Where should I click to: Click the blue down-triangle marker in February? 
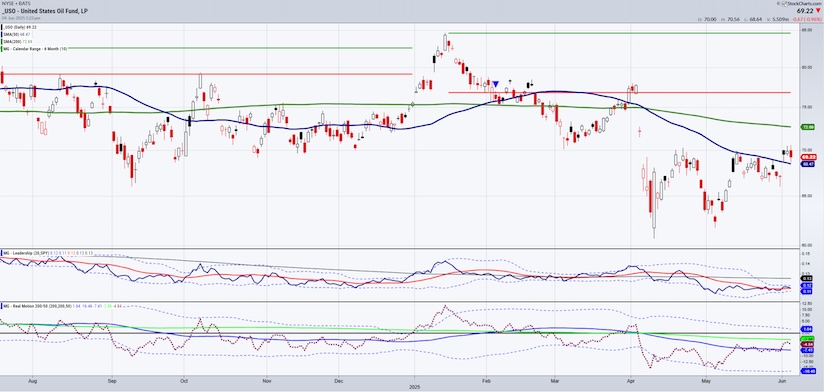point(495,84)
